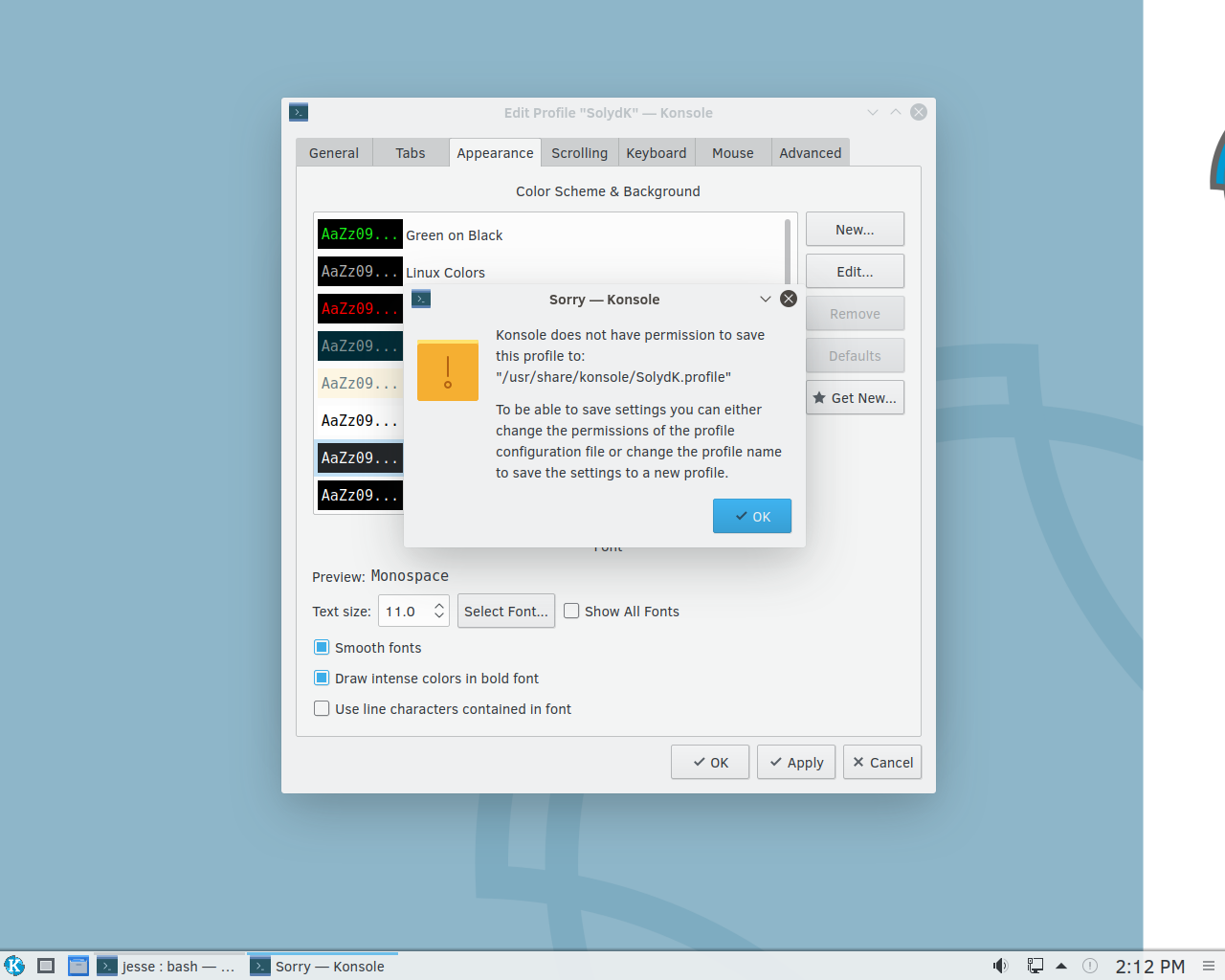Expand the Sorry dialog titlebar chevron menu

(x=766, y=299)
